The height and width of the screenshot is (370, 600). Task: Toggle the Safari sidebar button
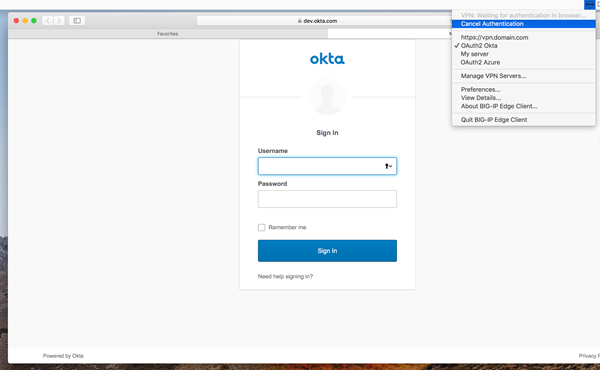click(77, 21)
